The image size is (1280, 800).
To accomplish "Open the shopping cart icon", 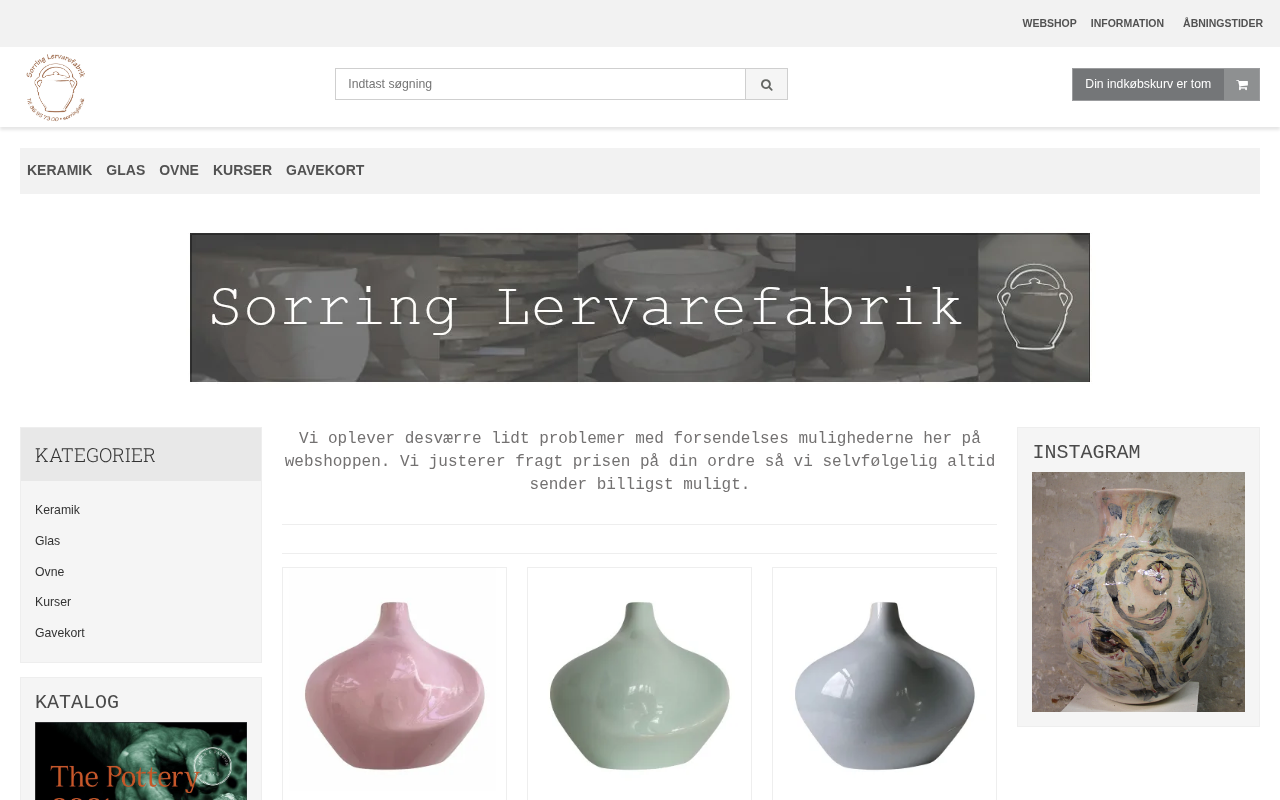I will [1242, 84].
